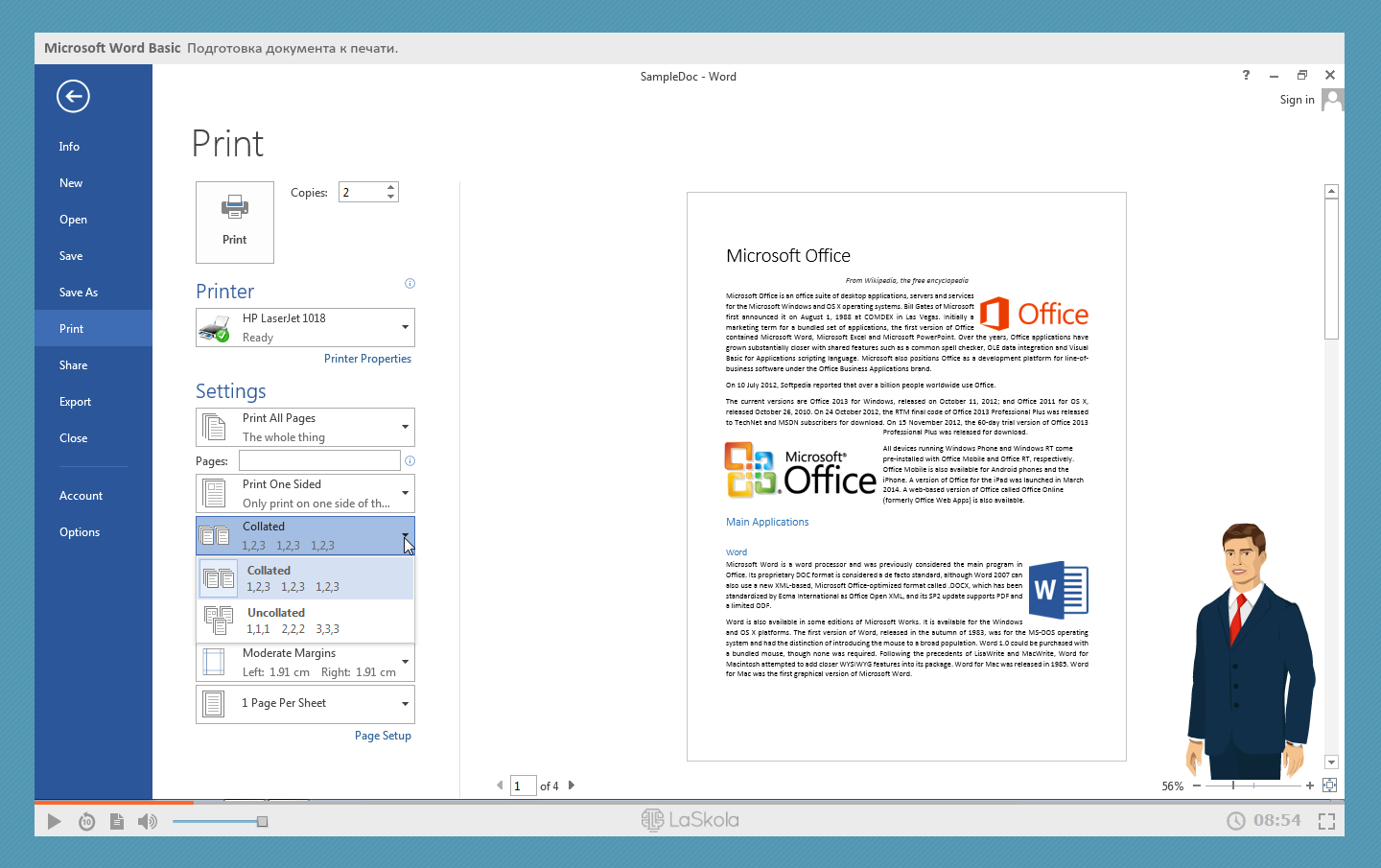
Task: Go to next preview page arrow
Action: (572, 786)
